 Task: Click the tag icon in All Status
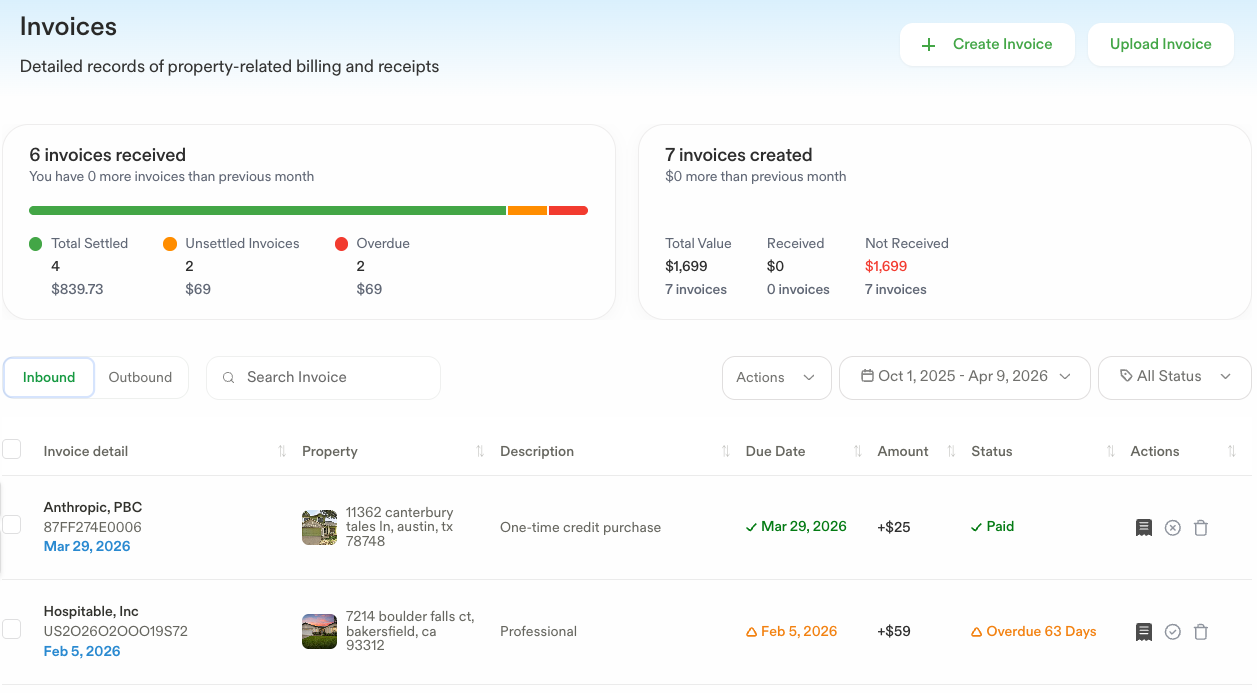pyautogui.click(x=1126, y=376)
